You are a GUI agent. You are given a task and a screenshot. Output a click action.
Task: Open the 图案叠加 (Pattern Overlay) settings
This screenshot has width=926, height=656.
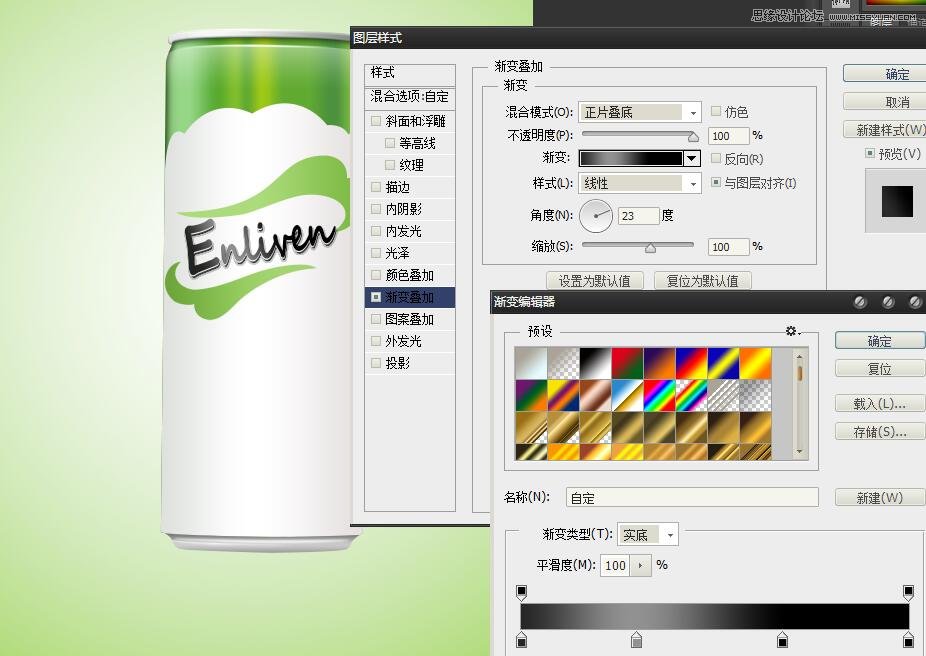click(x=409, y=319)
